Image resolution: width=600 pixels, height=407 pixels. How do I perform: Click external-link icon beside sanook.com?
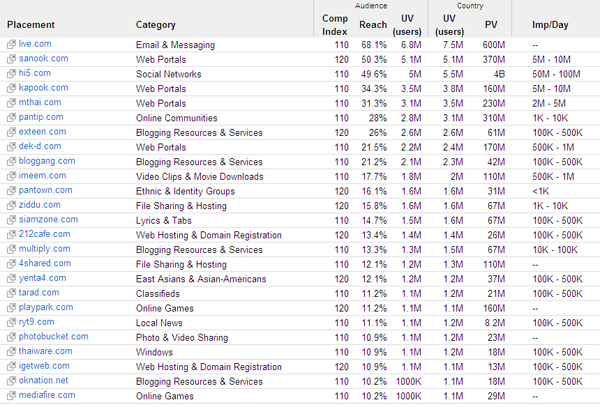tap(11, 59)
